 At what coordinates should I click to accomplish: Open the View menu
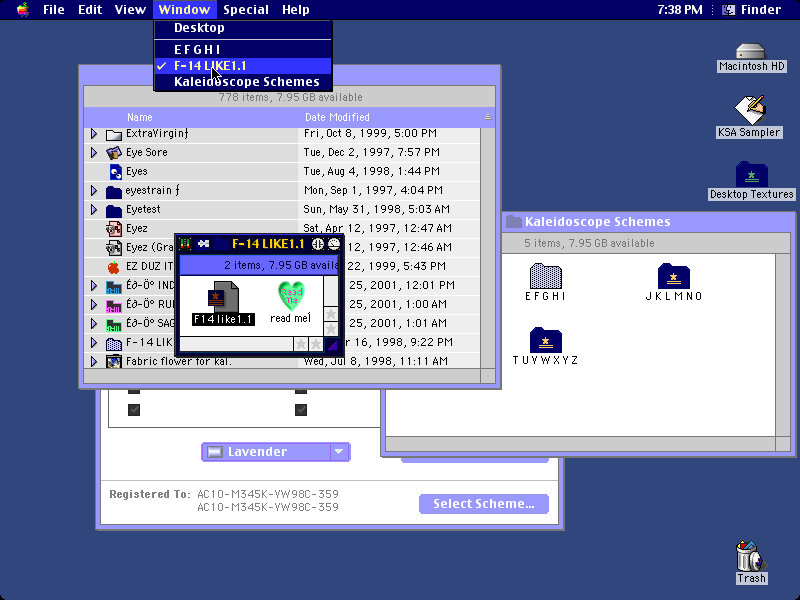point(130,10)
